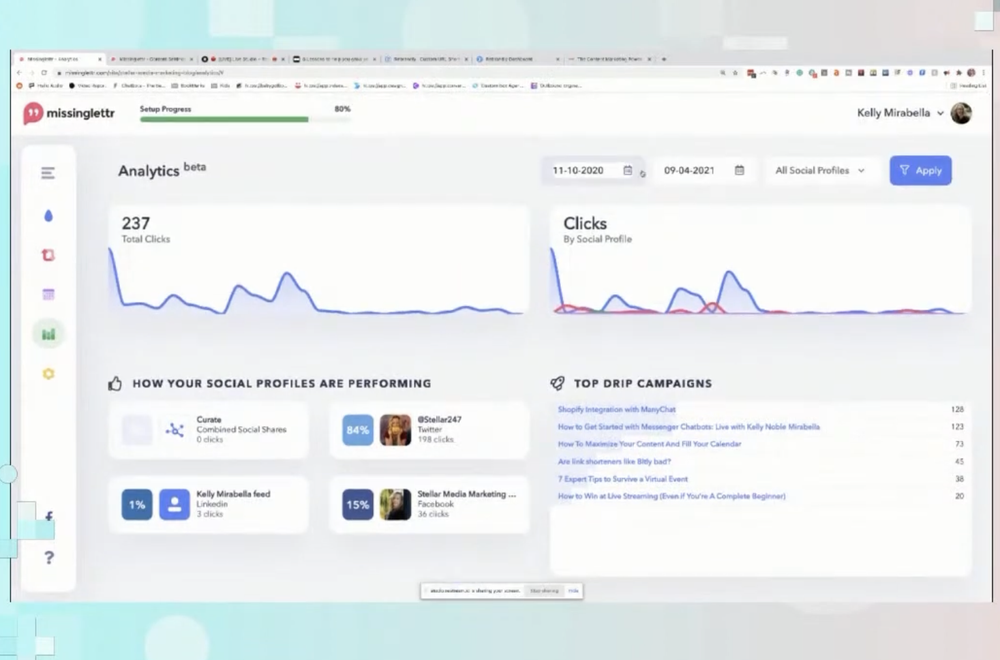Open 7 Expert Tips to Survive a Virtual Event
This screenshot has width=1000, height=660.
(x=622, y=479)
